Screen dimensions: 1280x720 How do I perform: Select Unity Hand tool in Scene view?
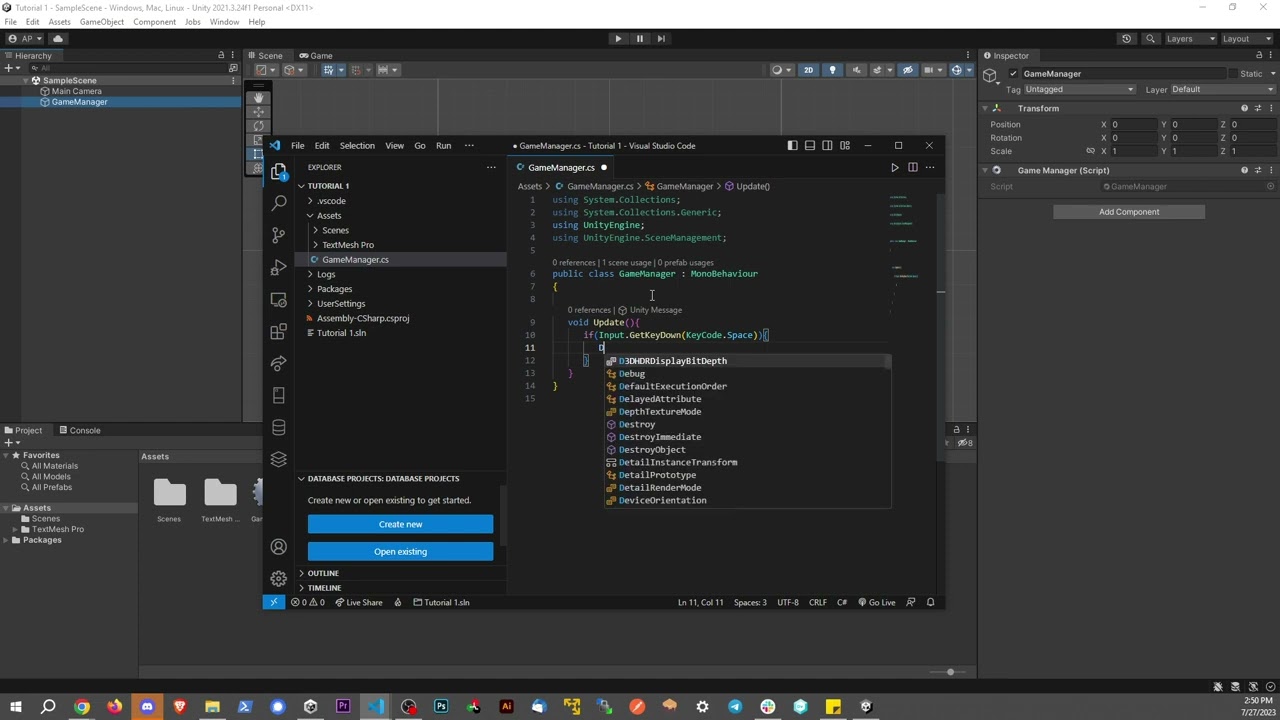coord(259,98)
